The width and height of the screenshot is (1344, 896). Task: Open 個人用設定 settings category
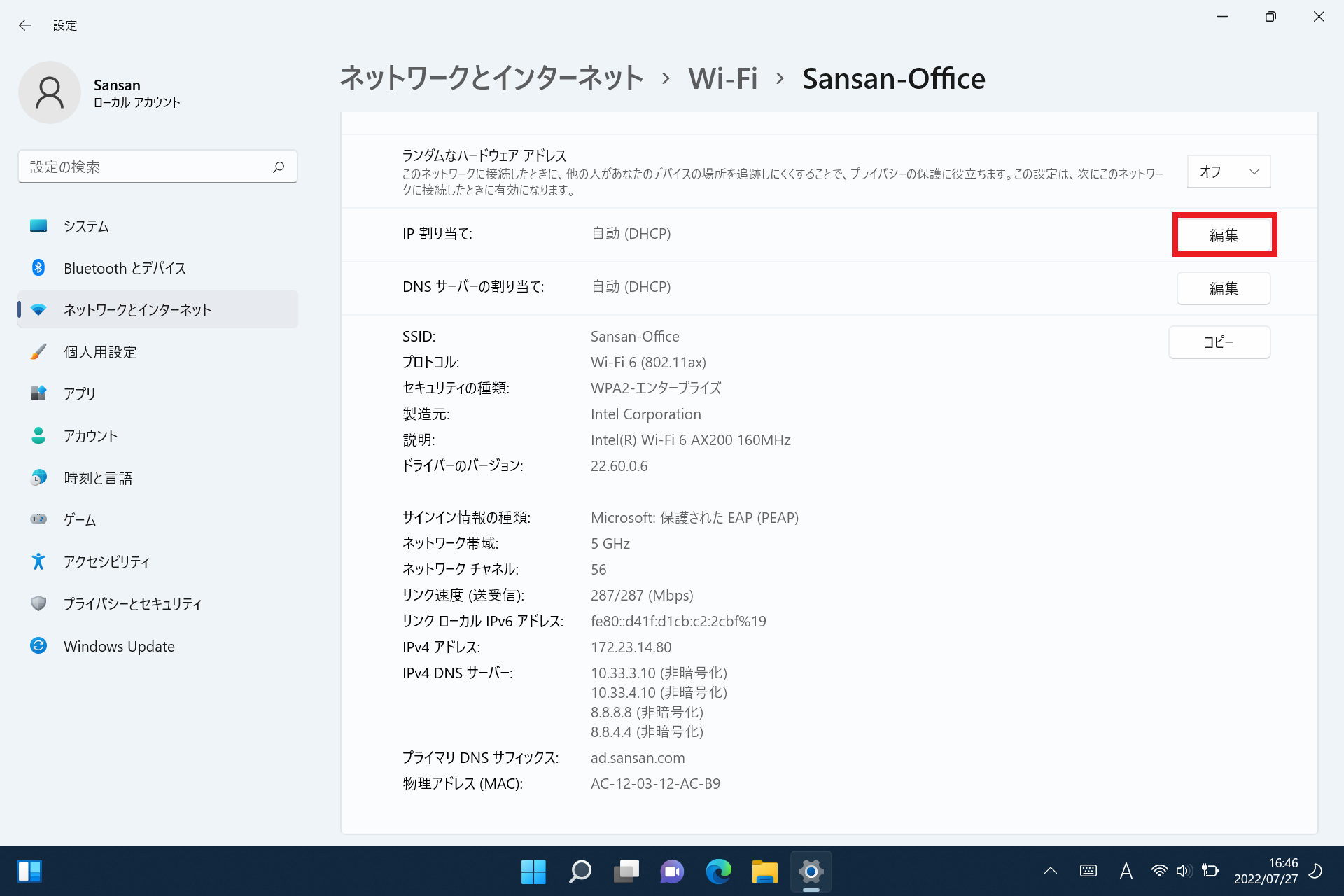pos(157,351)
